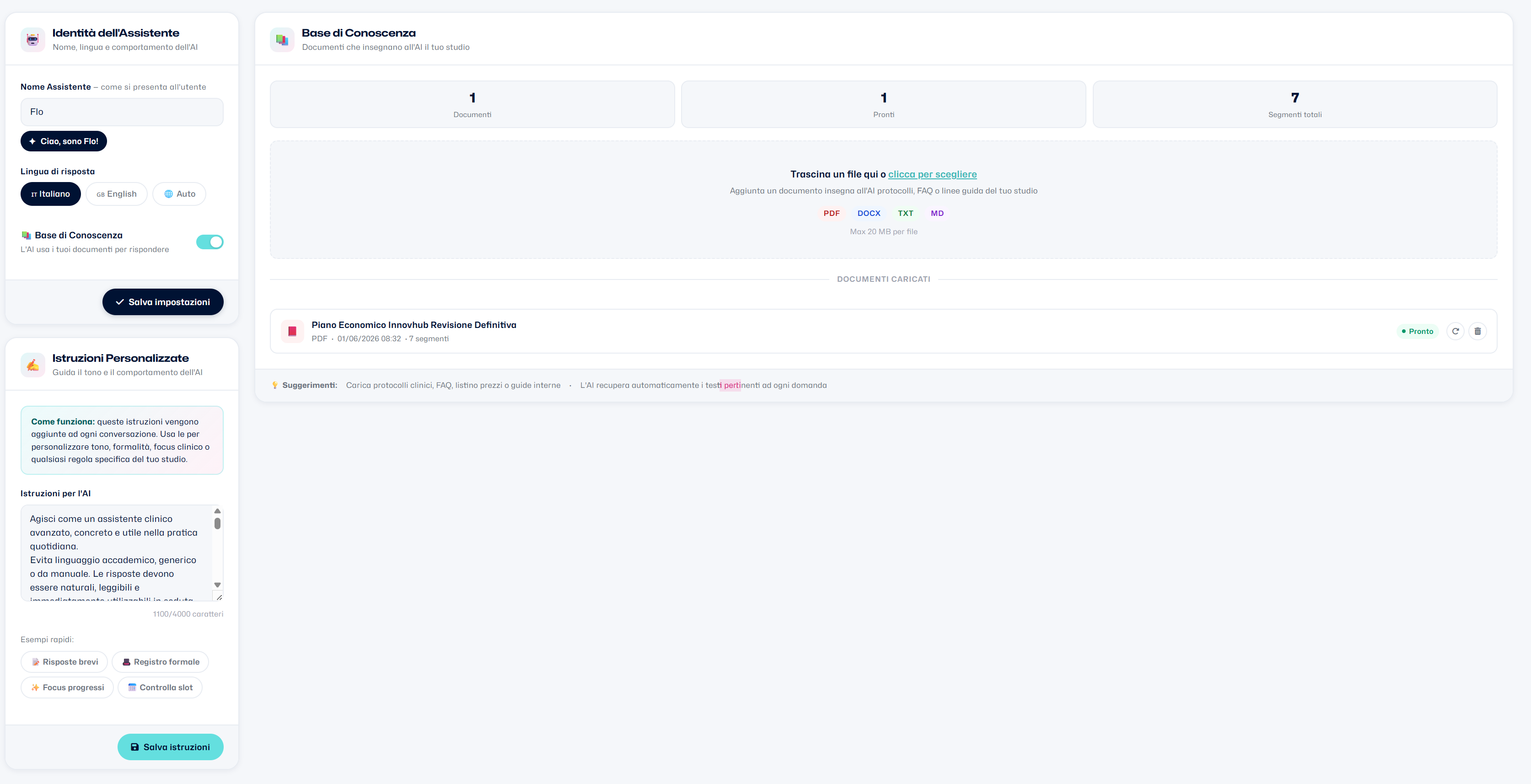Click the TXT format badge

(905, 214)
